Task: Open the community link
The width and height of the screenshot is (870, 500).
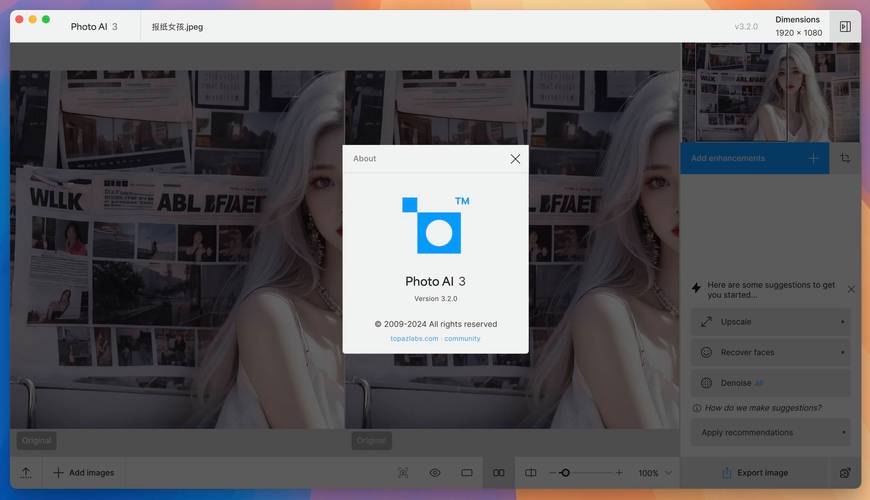Action: 463,339
